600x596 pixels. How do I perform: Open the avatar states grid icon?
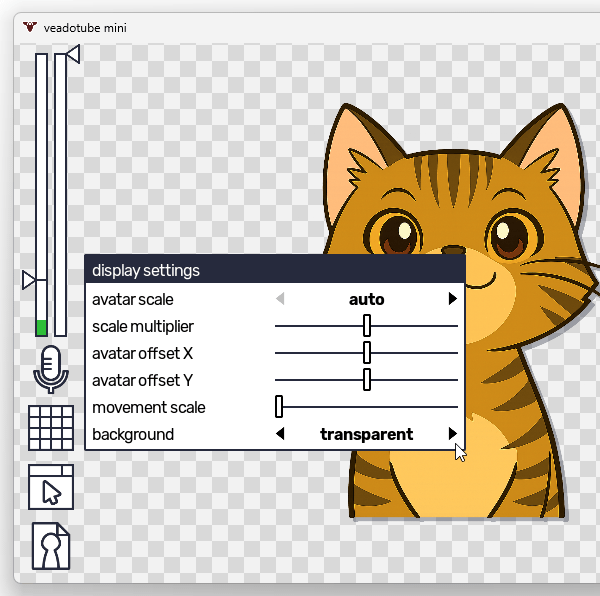(50, 427)
